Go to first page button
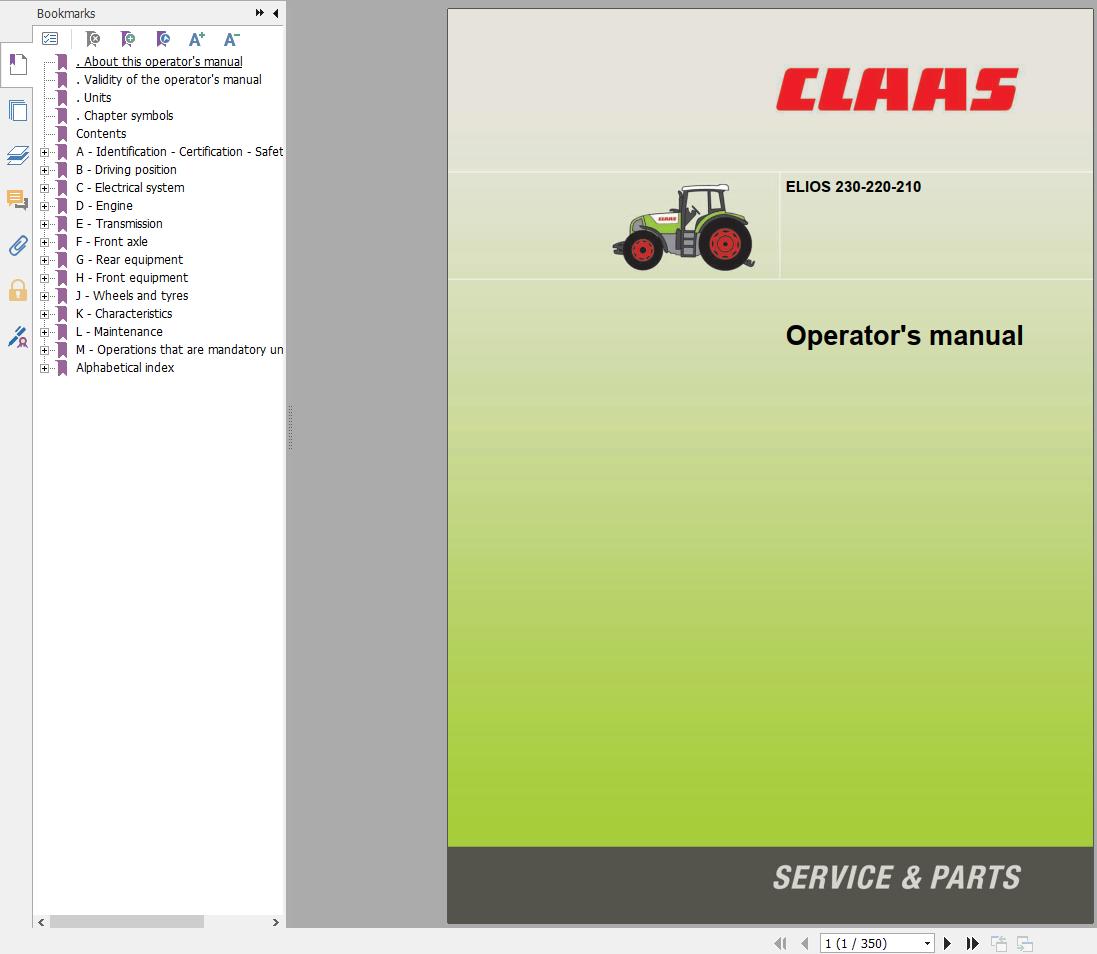1097x954 pixels. 781,944
